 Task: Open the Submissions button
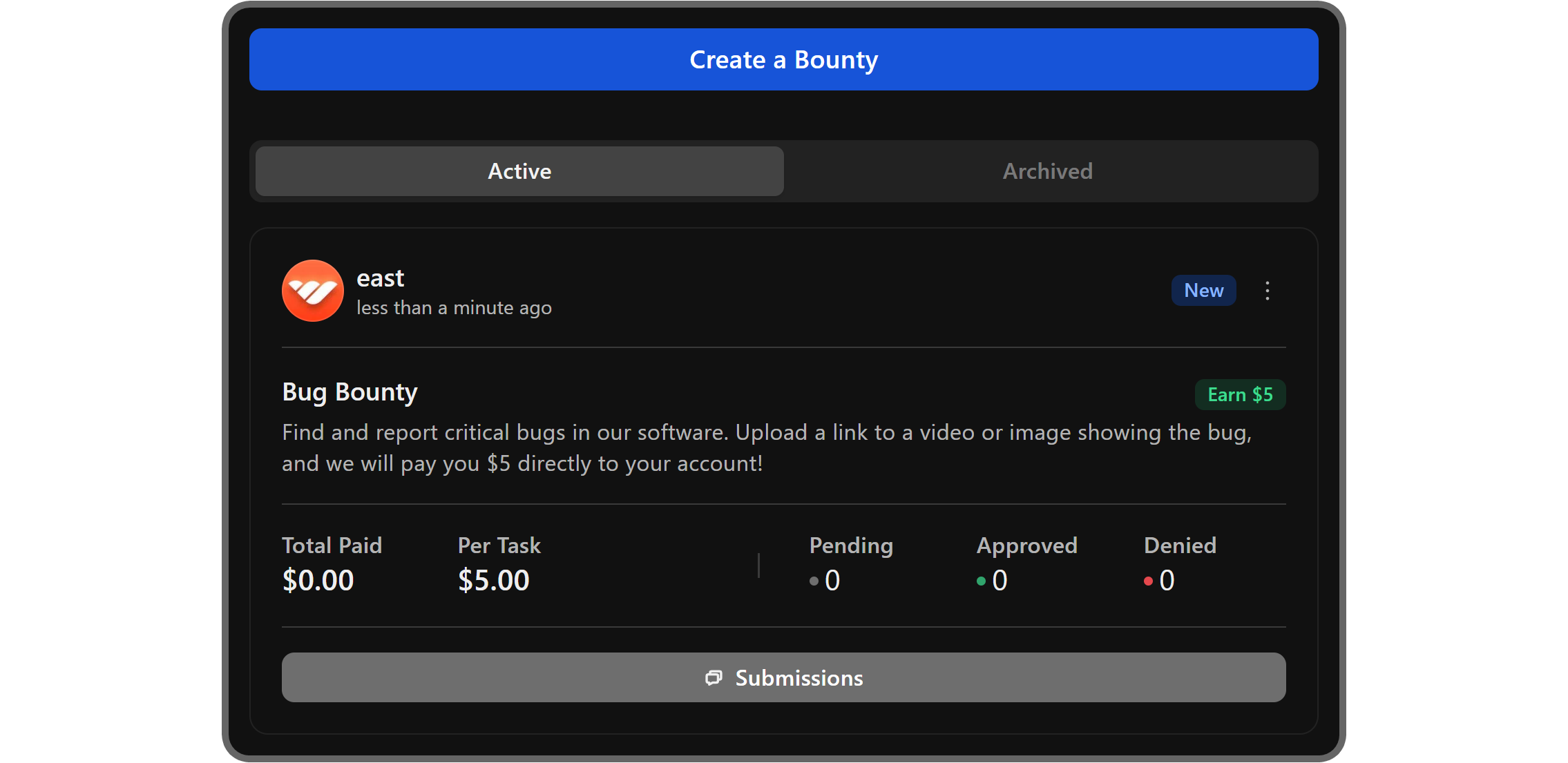pos(783,677)
